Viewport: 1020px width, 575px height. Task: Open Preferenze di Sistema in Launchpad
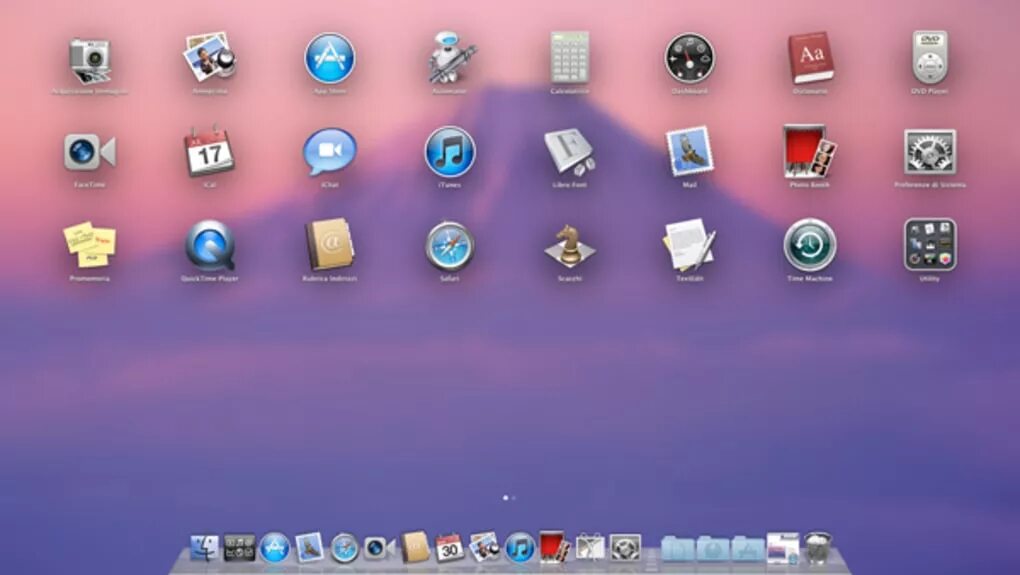pyautogui.click(x=930, y=152)
